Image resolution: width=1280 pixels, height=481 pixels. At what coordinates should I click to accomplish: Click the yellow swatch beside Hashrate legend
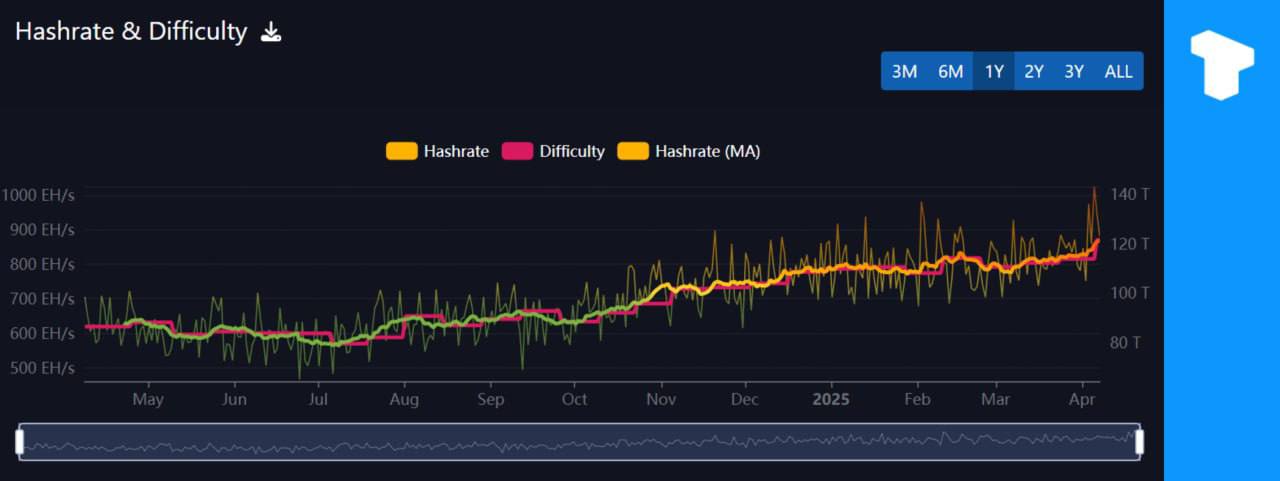401,151
